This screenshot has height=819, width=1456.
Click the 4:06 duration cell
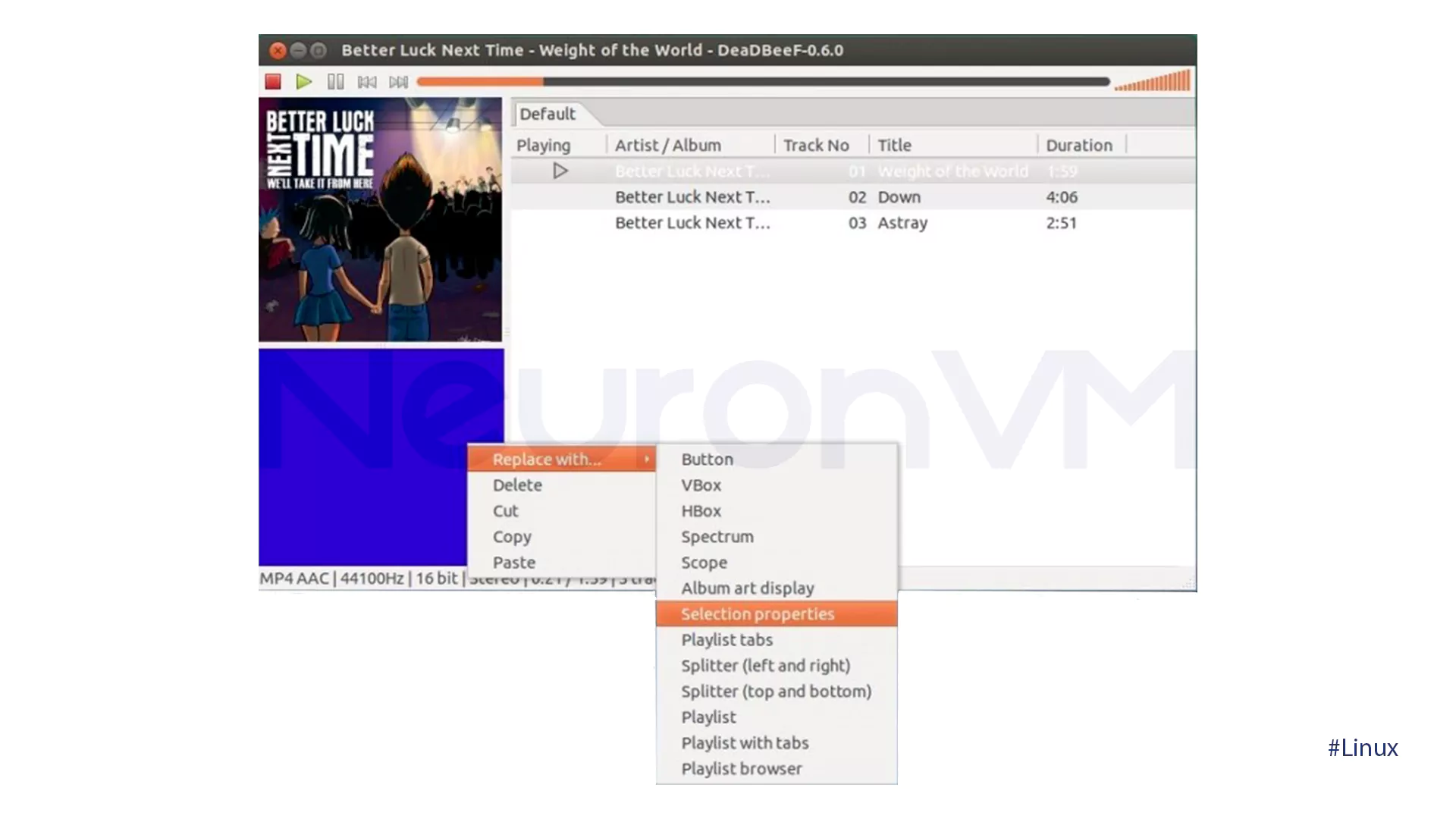pos(1062,197)
